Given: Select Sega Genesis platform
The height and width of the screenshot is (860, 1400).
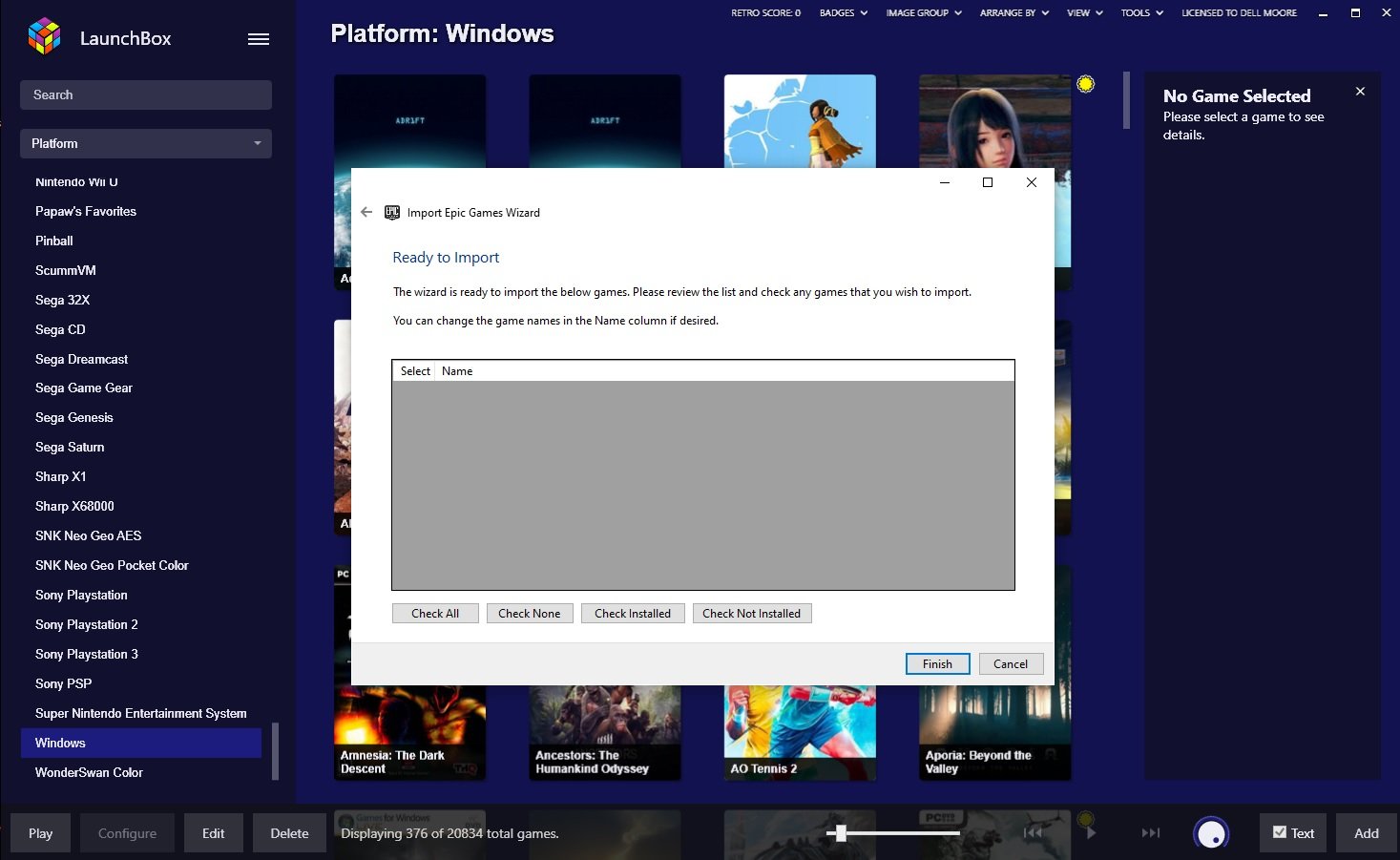Looking at the screenshot, I should coord(74,417).
